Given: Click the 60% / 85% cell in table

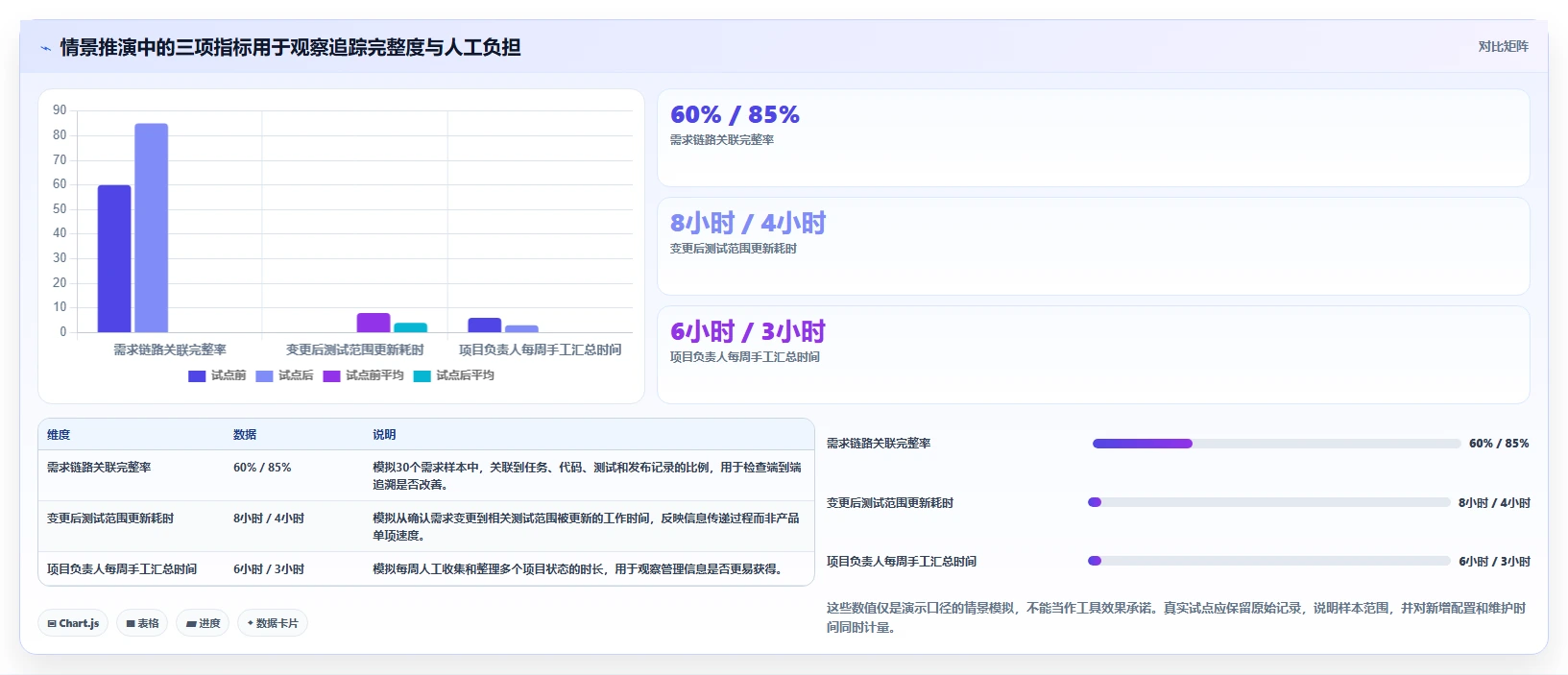Looking at the screenshot, I should [x=262, y=468].
